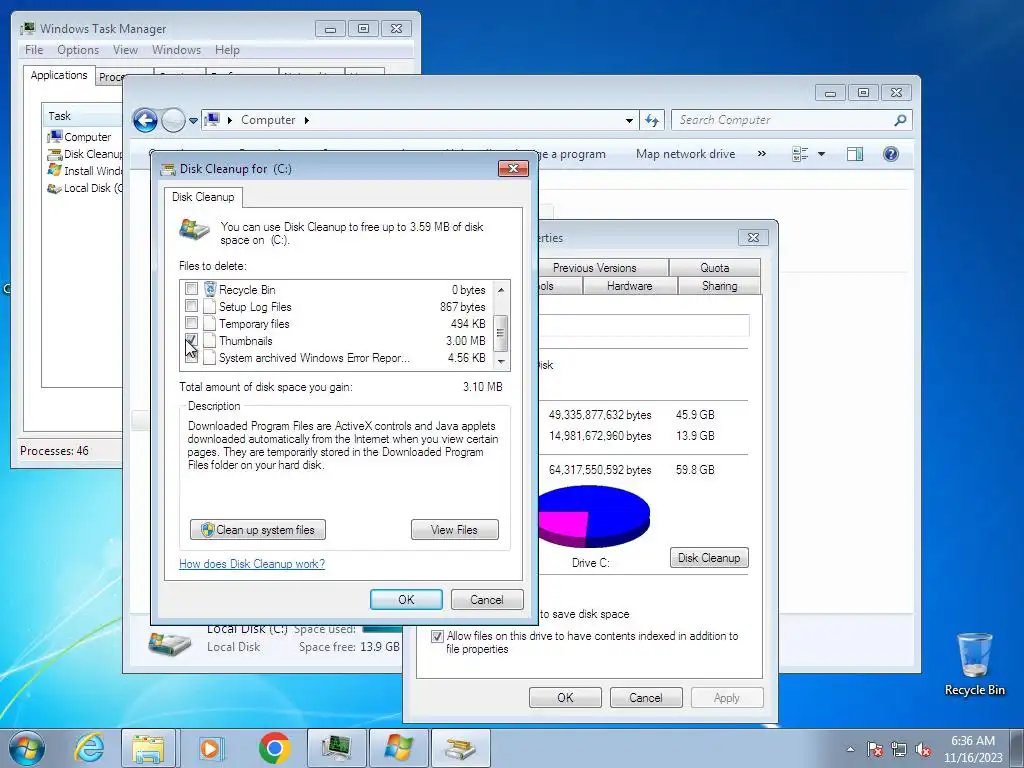Click computer icon in address bar
Image resolution: width=1024 pixels, height=768 pixels.
click(x=212, y=120)
